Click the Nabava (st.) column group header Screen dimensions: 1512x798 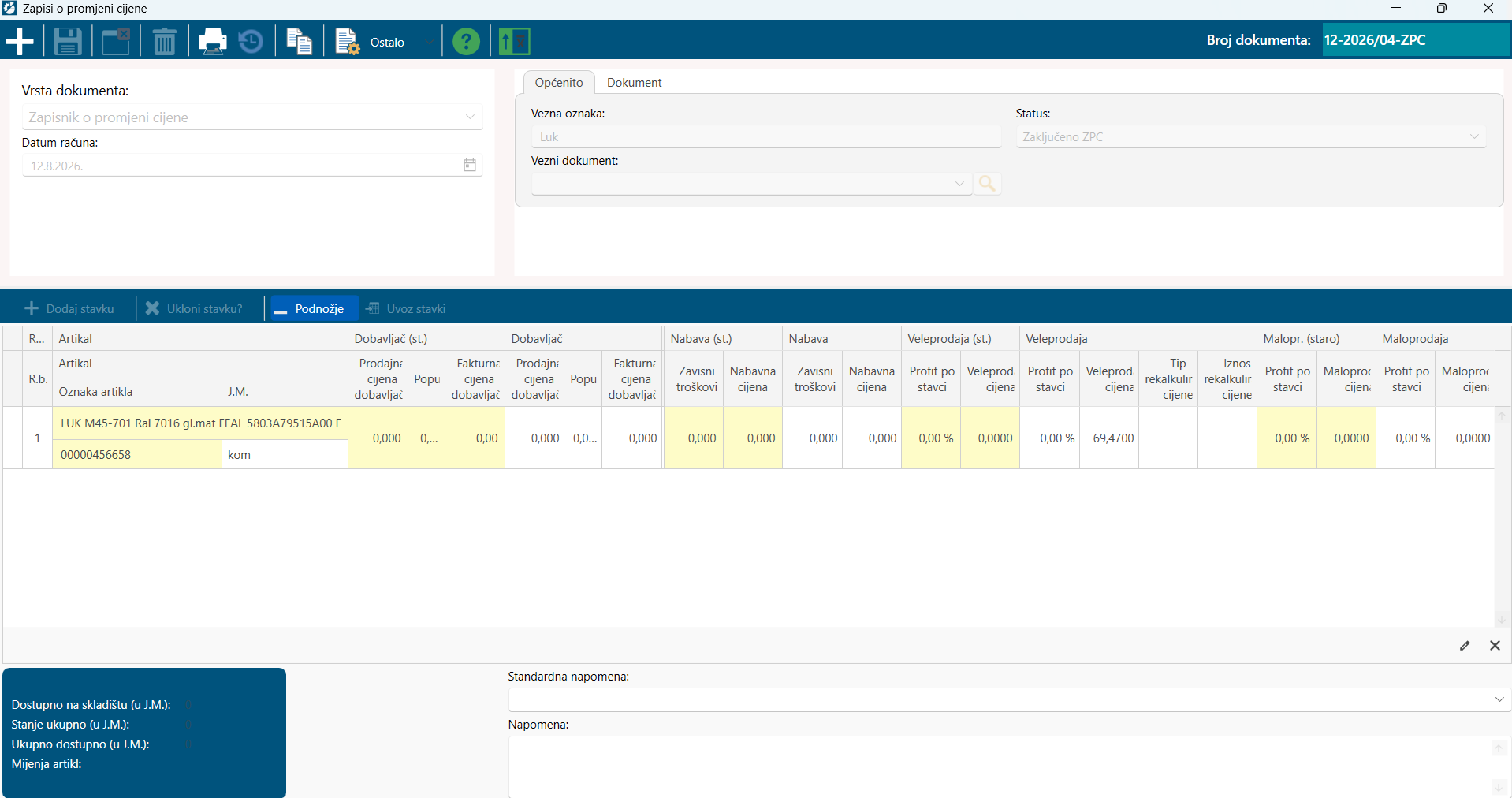tap(723, 339)
